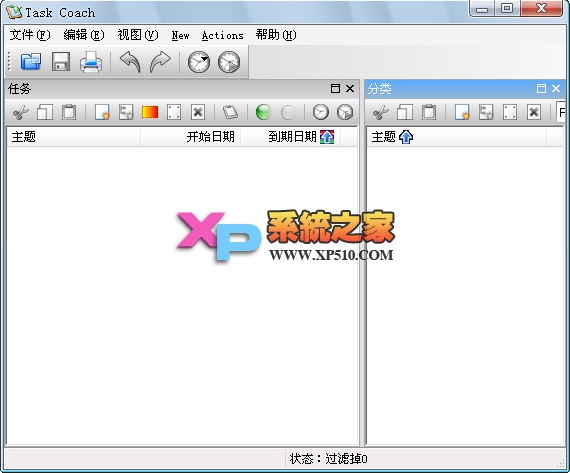570x473 pixels.
Task: Print using the printer icon
Action: [x=91, y=62]
